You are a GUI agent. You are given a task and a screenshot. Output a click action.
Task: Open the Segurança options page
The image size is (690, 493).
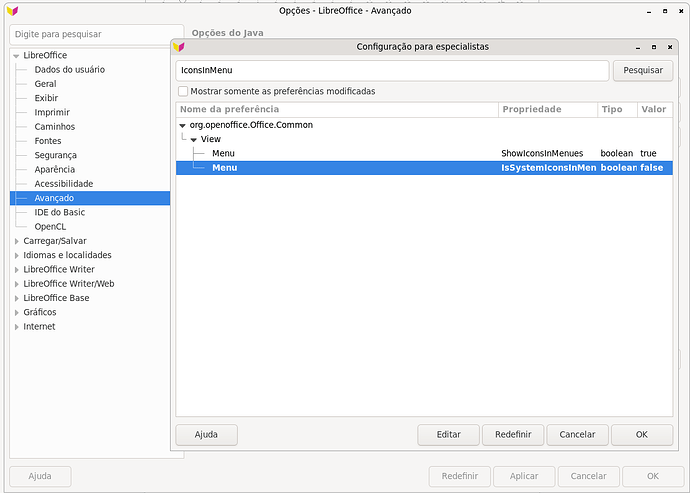point(55,155)
